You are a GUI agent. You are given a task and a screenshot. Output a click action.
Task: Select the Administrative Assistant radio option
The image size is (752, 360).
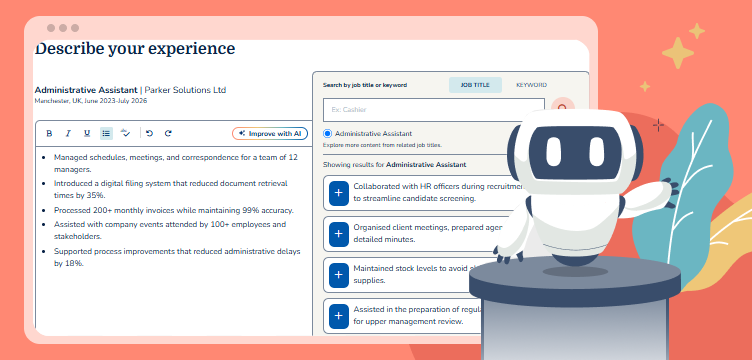click(328, 134)
